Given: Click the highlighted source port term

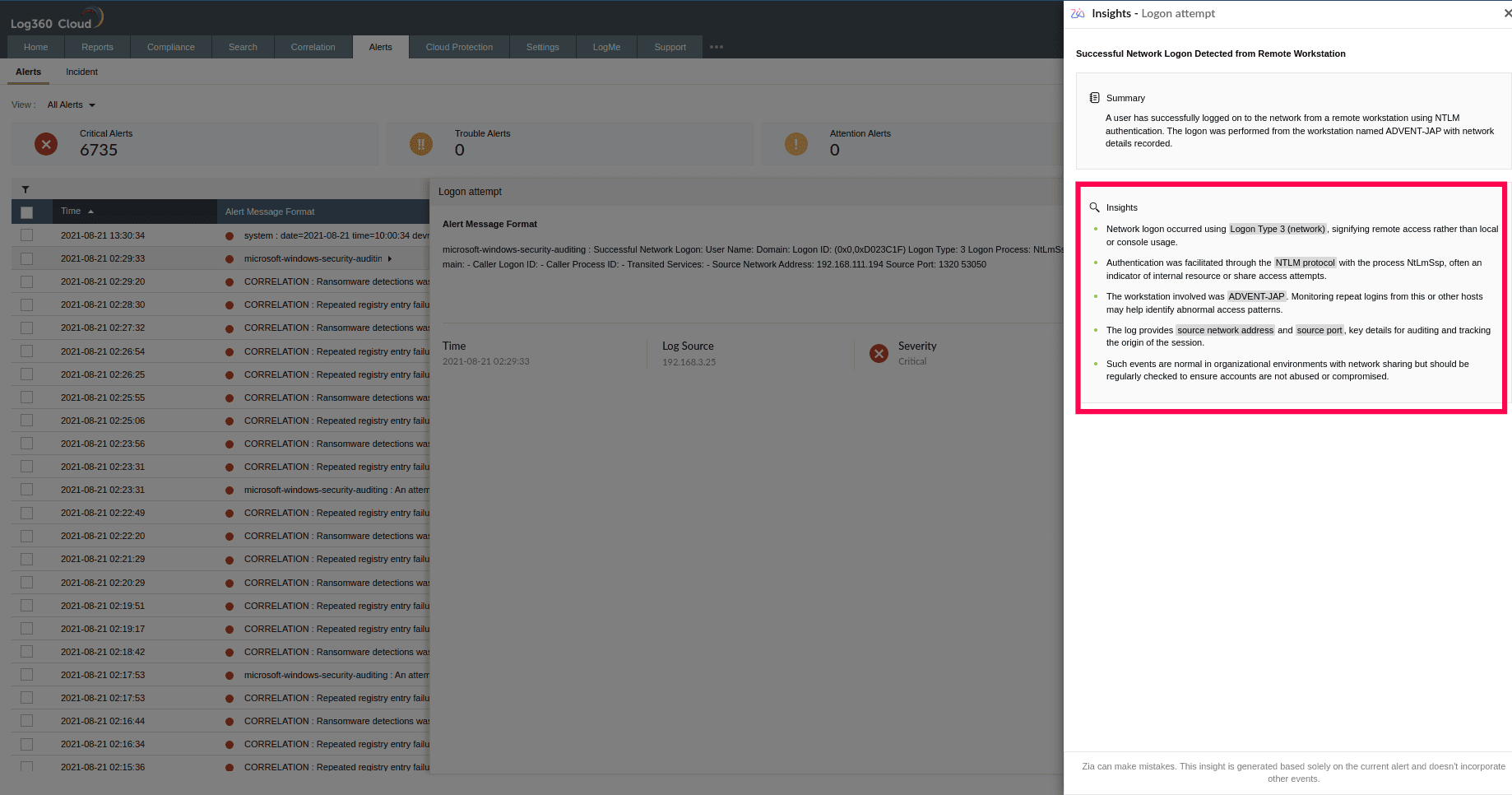Looking at the screenshot, I should 1320,330.
